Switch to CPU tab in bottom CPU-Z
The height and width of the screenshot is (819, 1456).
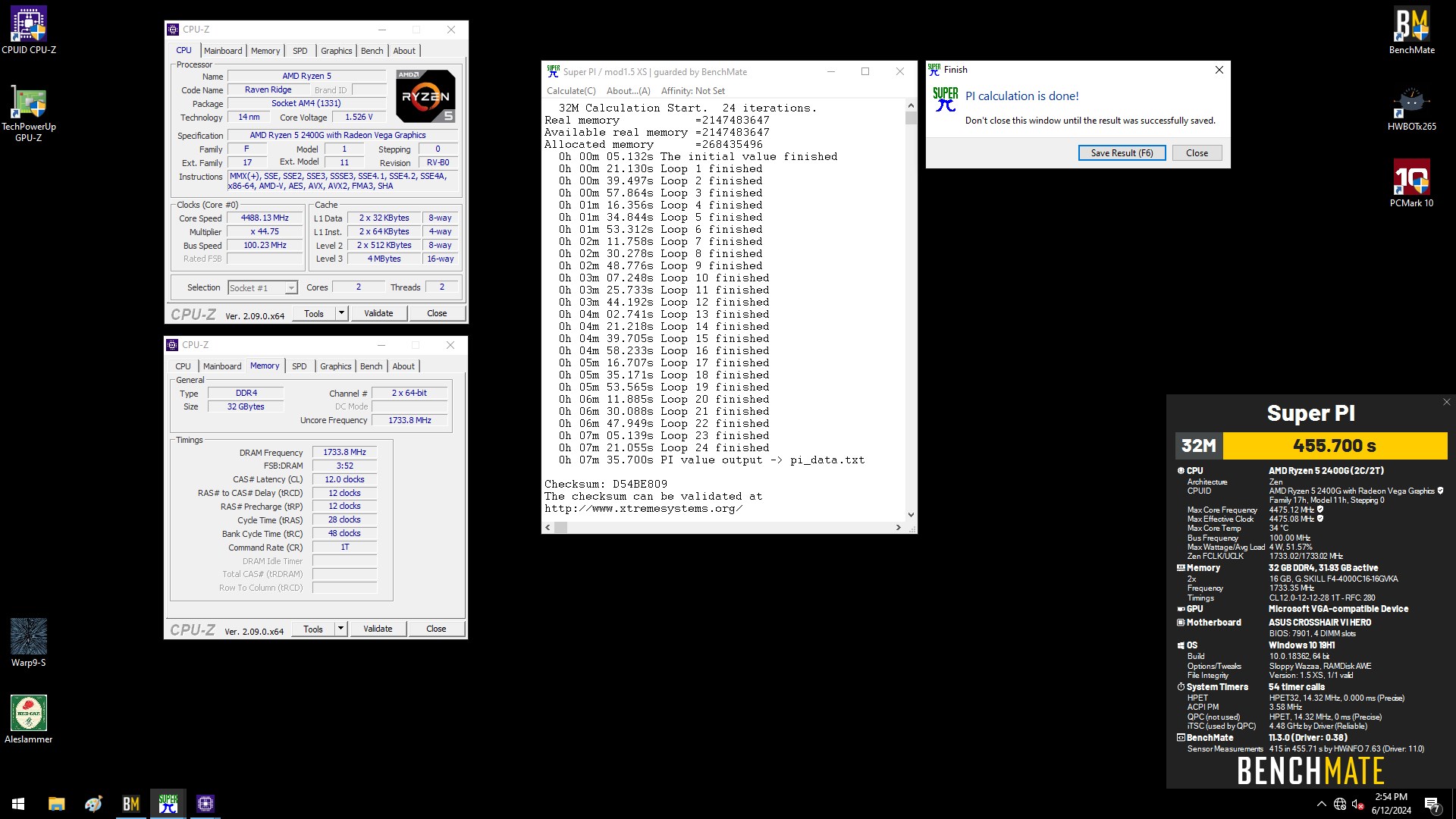click(x=184, y=366)
